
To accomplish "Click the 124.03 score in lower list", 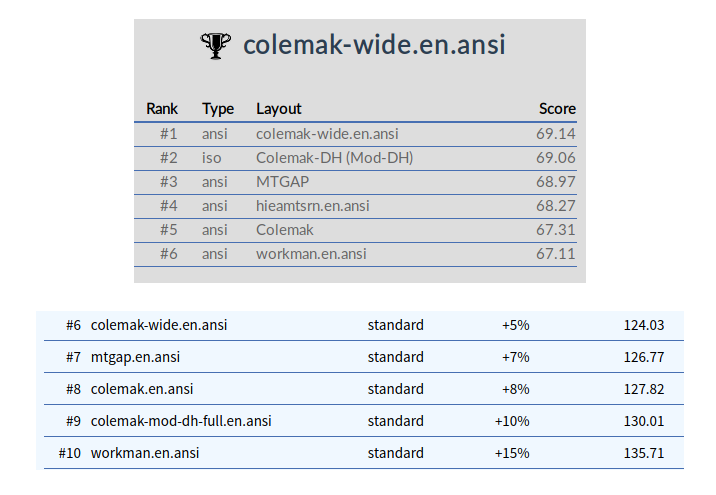I will [644, 325].
